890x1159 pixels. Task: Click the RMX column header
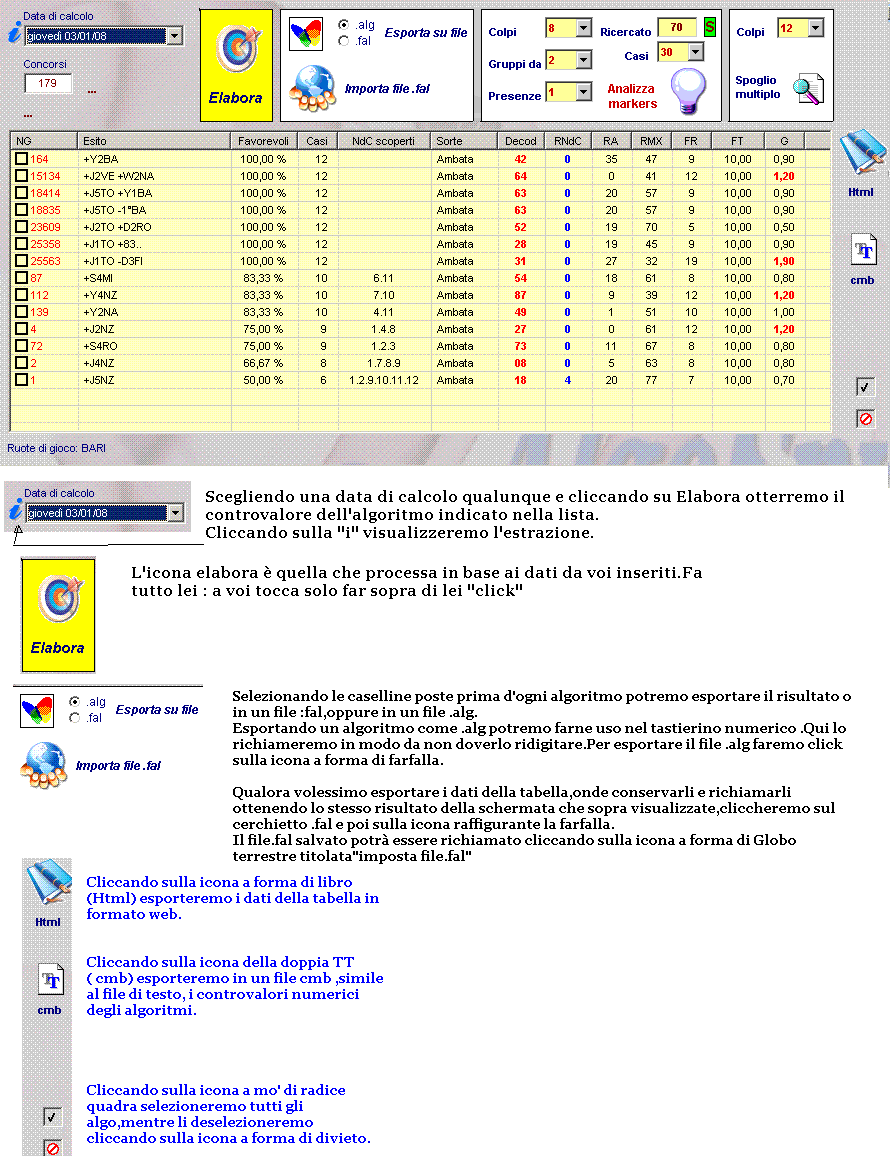pyautogui.click(x=651, y=140)
